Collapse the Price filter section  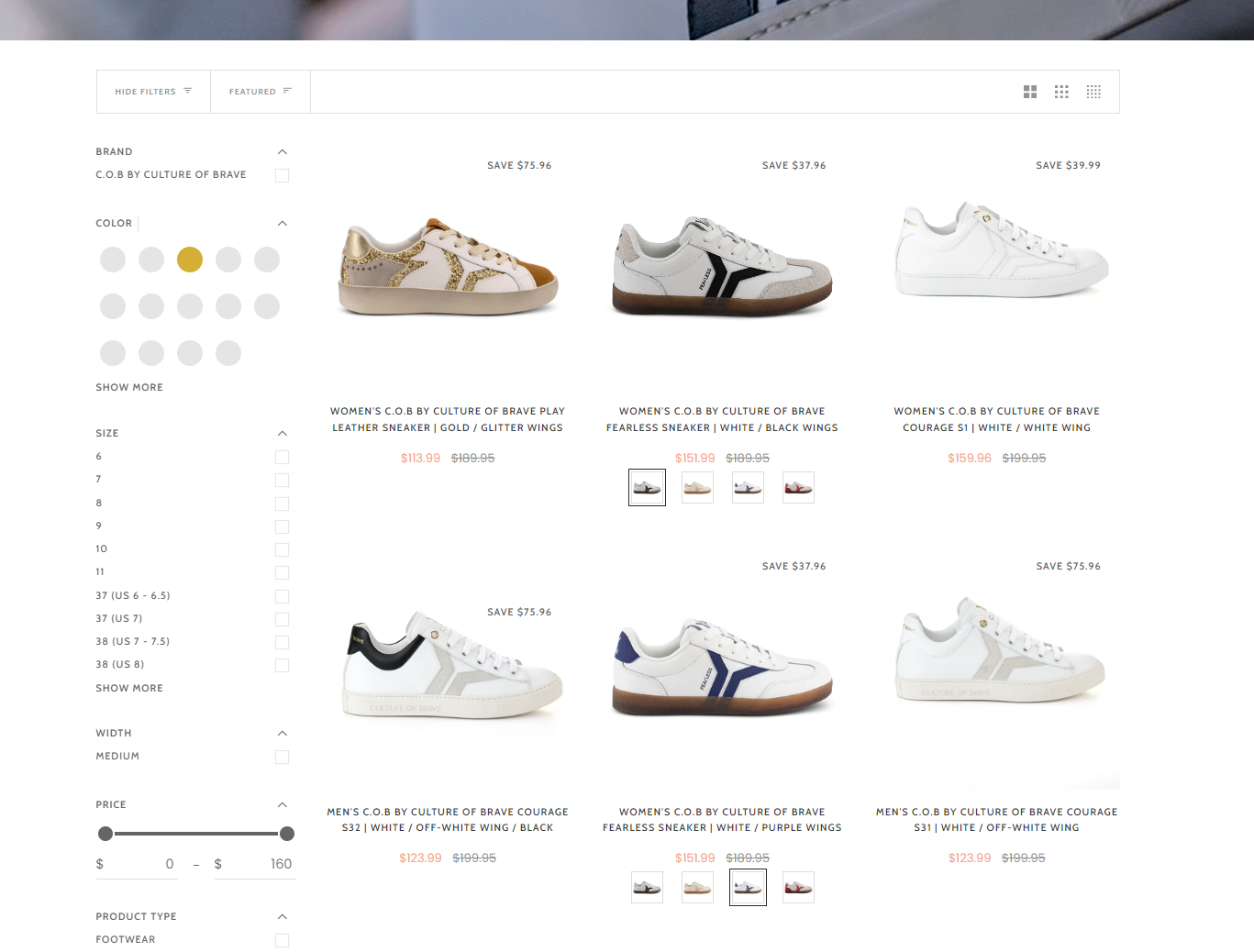pyautogui.click(x=283, y=805)
